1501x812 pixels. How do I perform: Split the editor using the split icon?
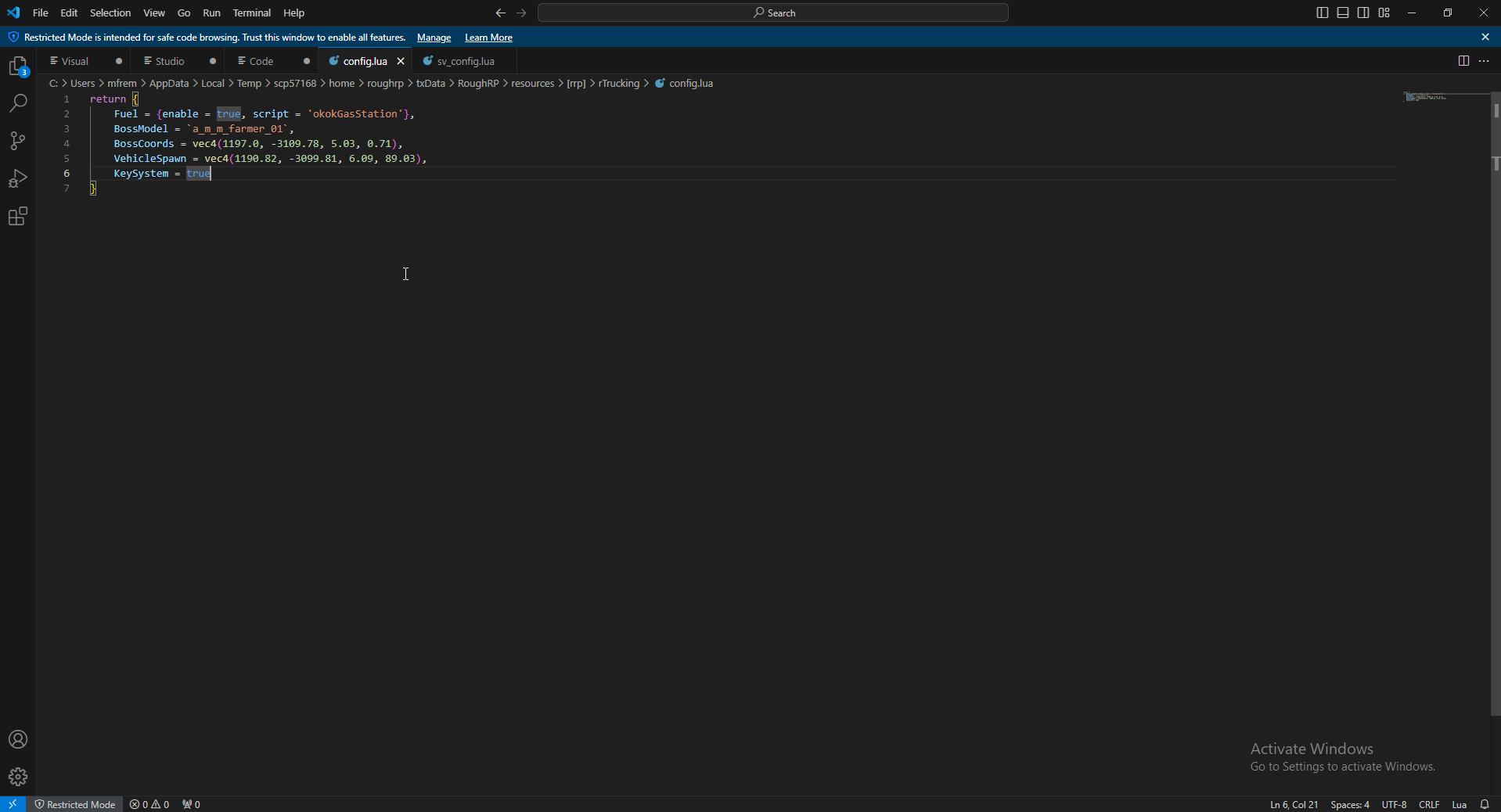click(1463, 60)
